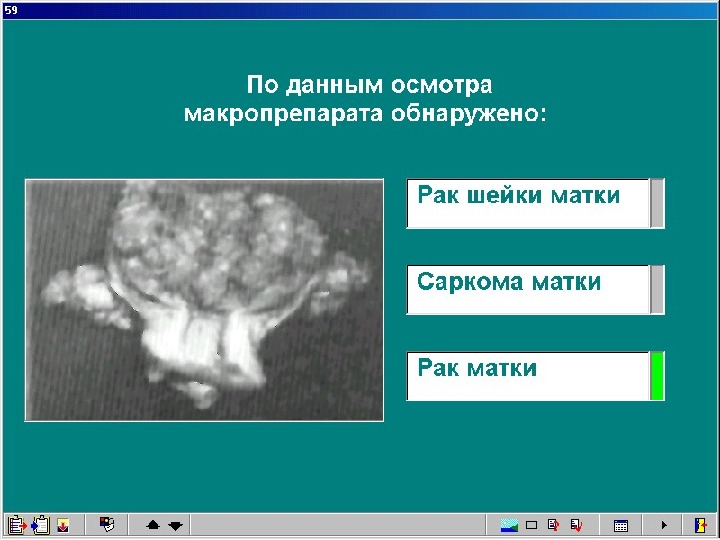Click the document with red checkmark icon
The width and height of the screenshot is (720, 540).
pyautogui.click(x=576, y=525)
